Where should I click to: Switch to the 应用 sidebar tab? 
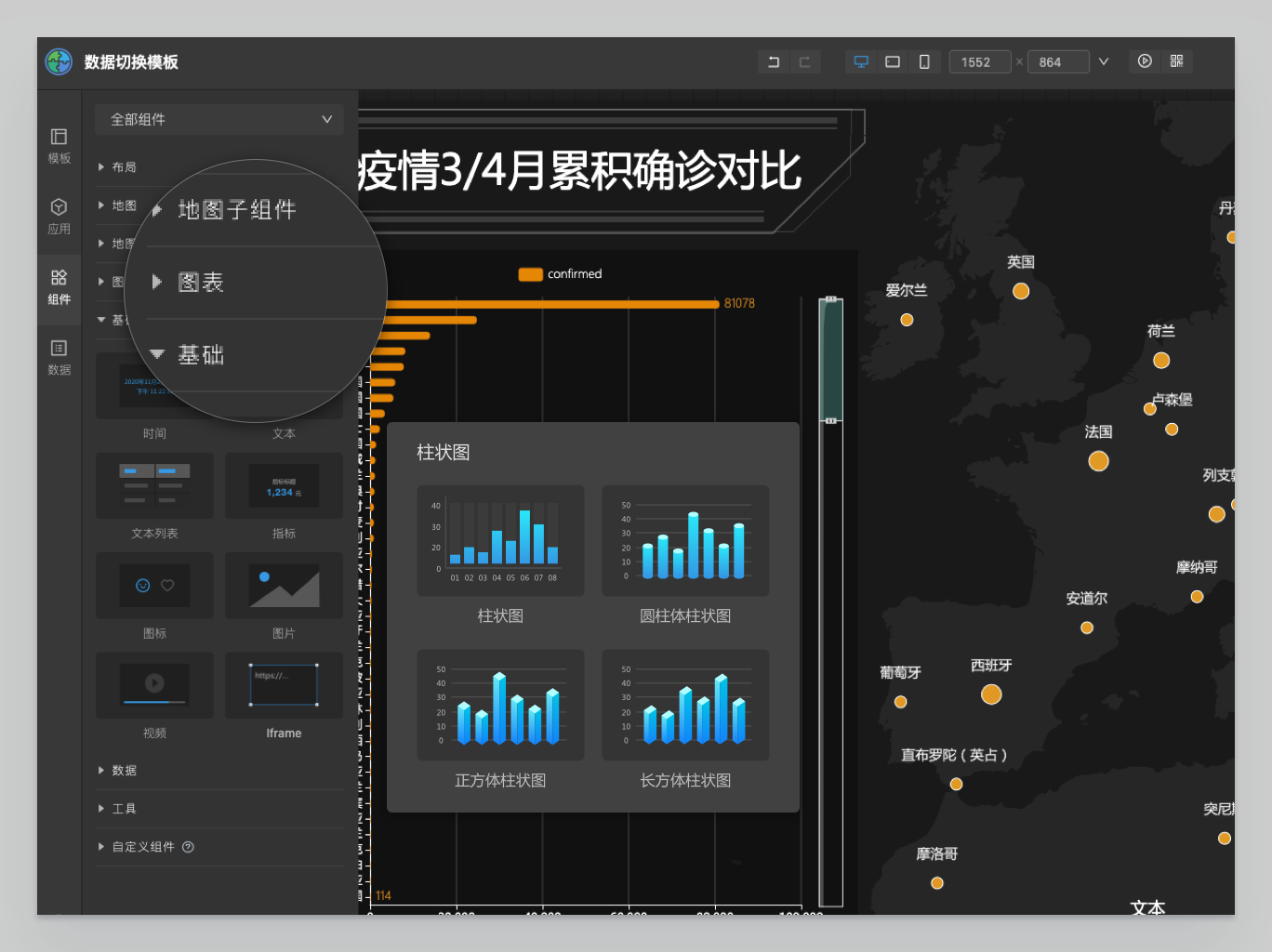59,217
